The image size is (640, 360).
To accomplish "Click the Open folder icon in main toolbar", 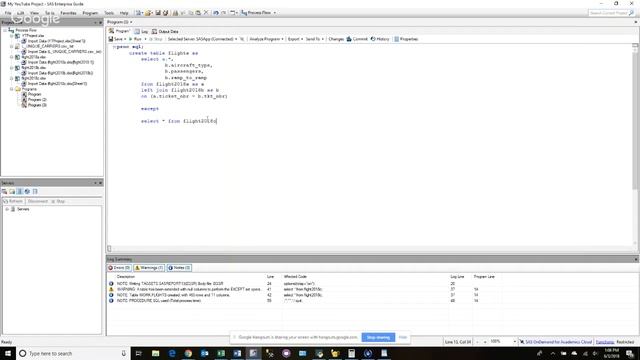I will [x=149, y=13].
